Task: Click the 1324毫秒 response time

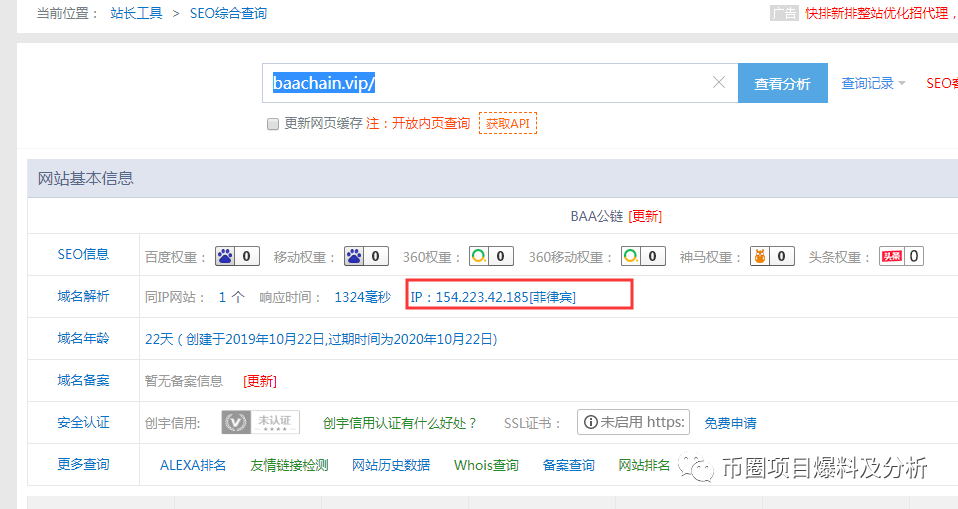Action: point(362,298)
